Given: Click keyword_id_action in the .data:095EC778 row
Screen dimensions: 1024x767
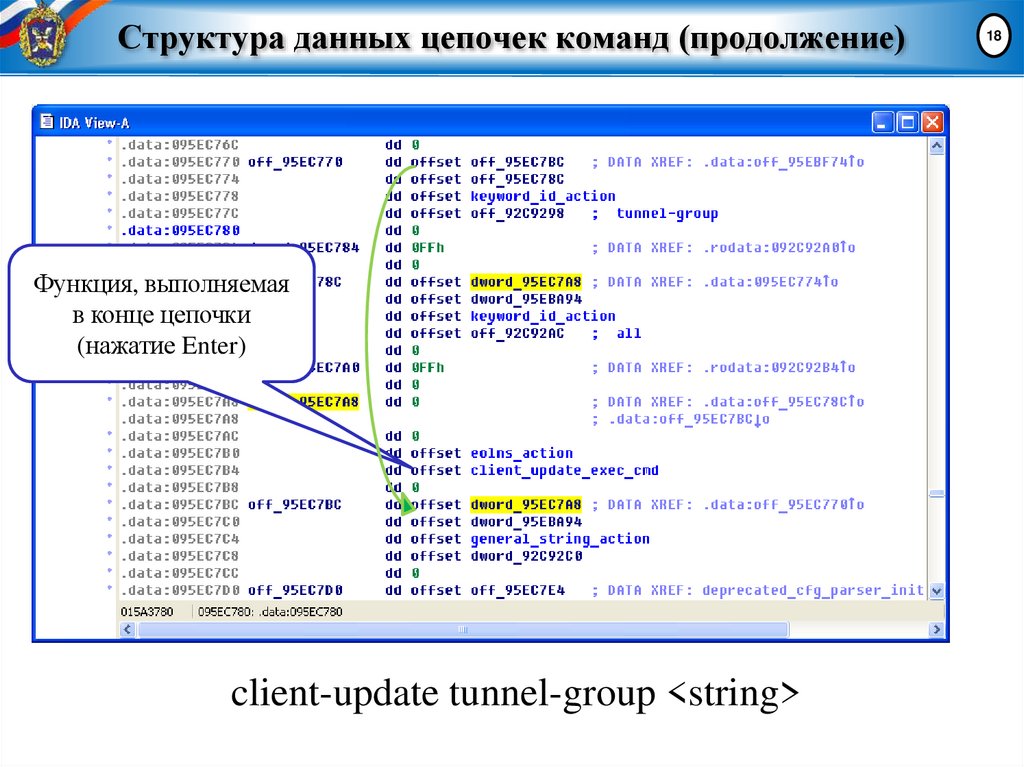Looking at the screenshot, I should pos(543,196).
